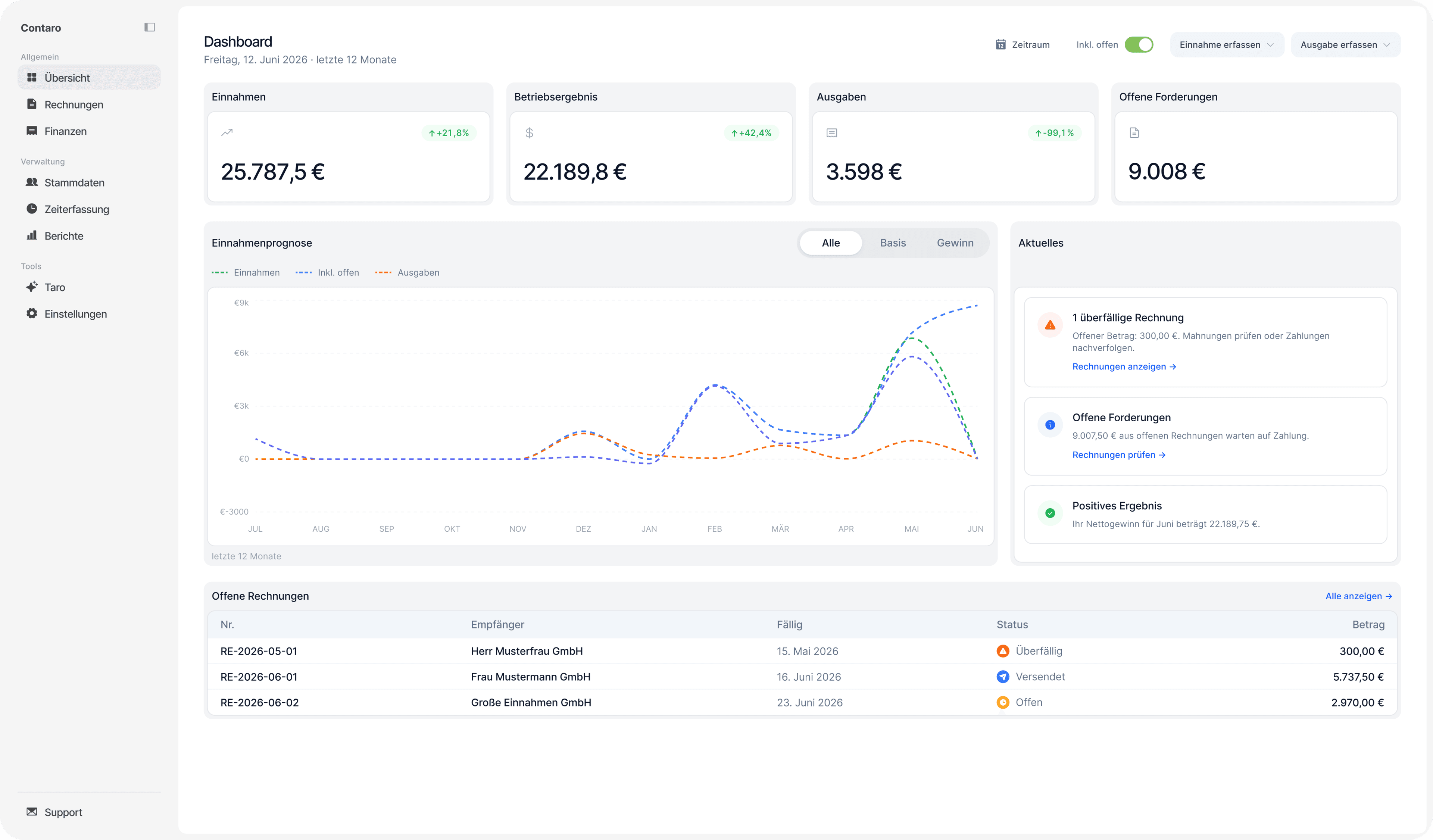Click the 25.787,5 € Einnahmen value
This screenshot has height=840, width=1433.
[273, 171]
